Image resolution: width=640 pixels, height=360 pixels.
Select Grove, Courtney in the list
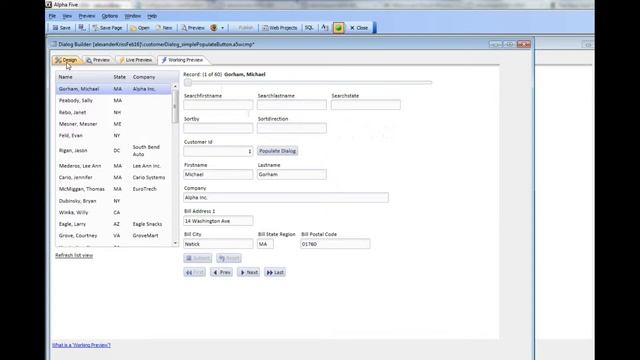pyautogui.click(x=114, y=236)
